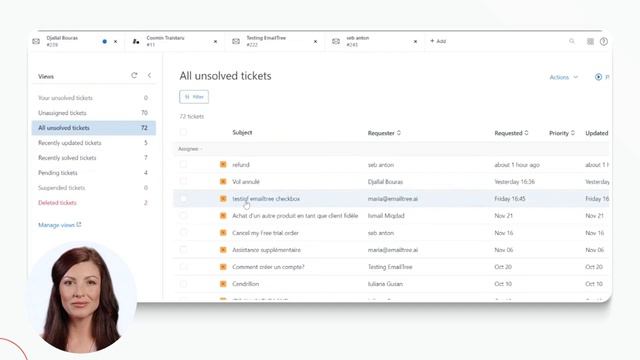The width and height of the screenshot is (640, 360).
Task: Sort by Requester column
Action: point(384,133)
